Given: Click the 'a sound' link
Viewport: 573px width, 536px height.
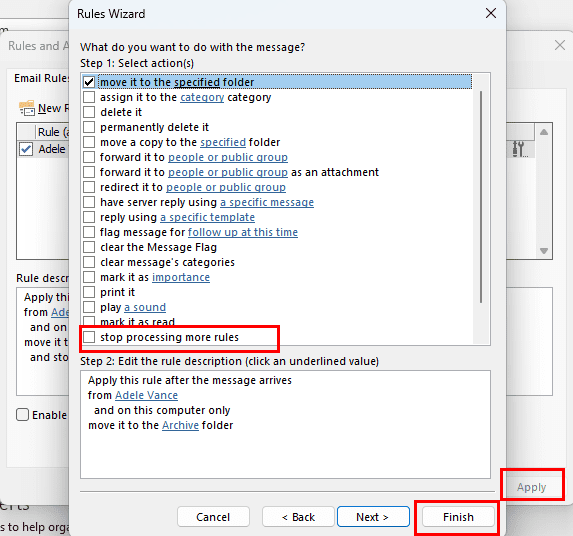Looking at the screenshot, I should click(x=145, y=307).
